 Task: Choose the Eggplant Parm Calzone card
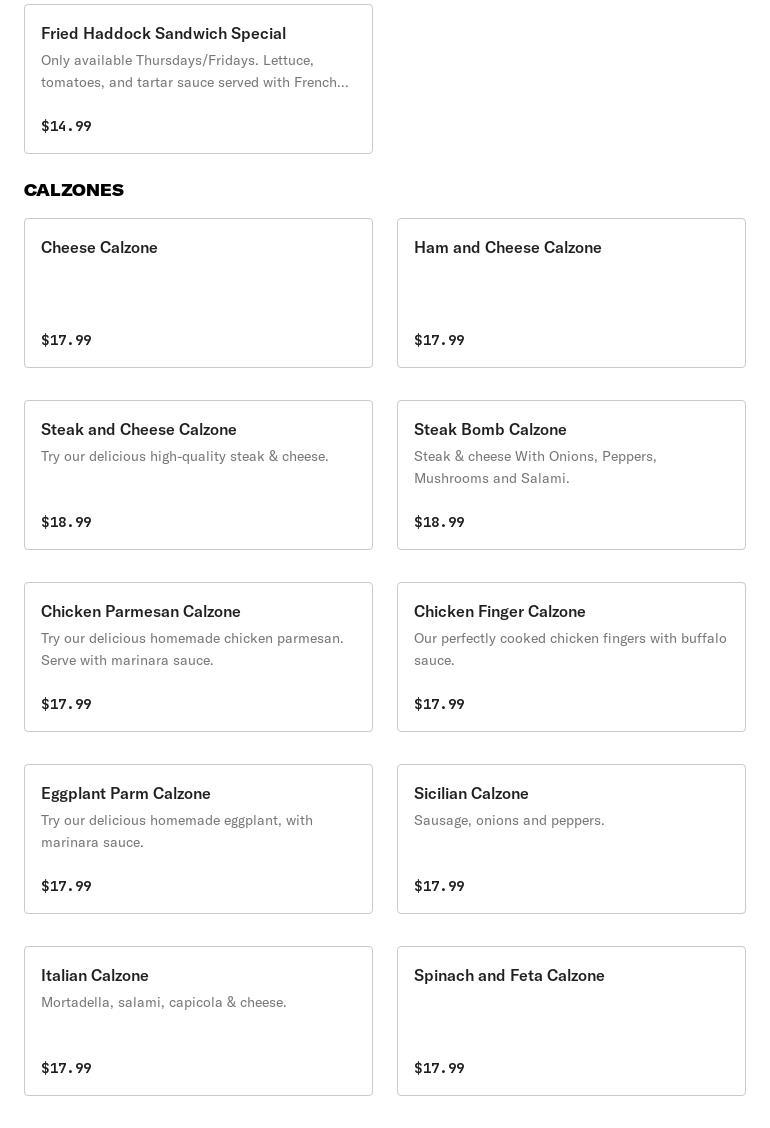point(198,839)
